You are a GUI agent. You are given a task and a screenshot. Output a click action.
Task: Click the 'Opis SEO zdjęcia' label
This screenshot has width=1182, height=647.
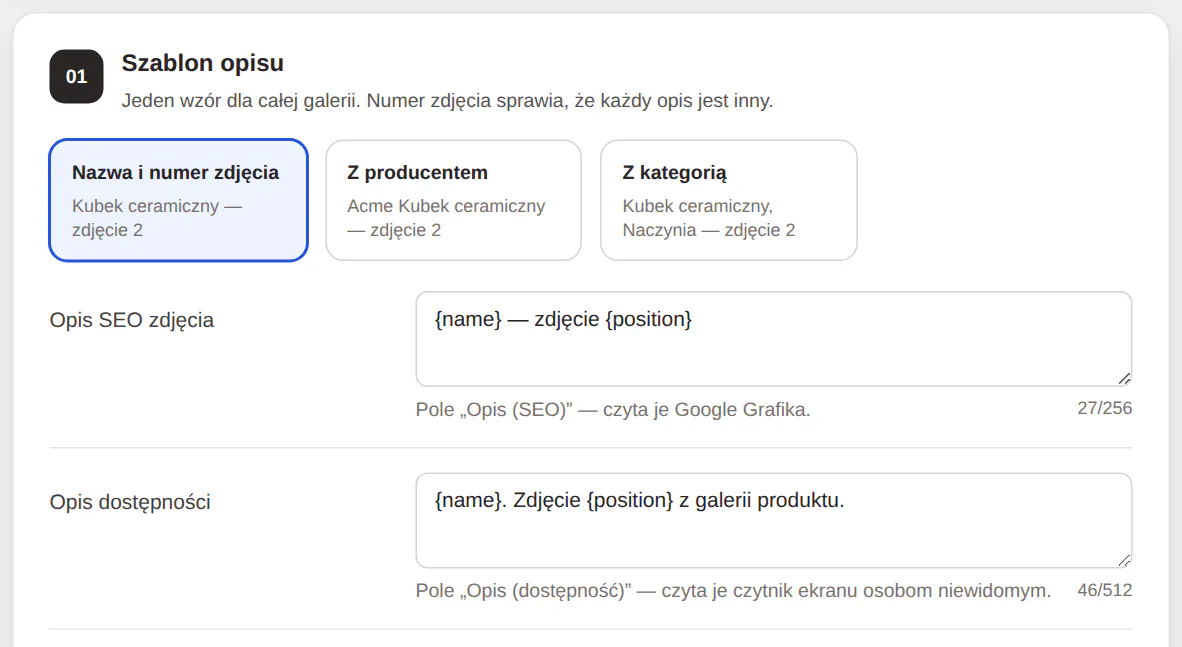(132, 320)
